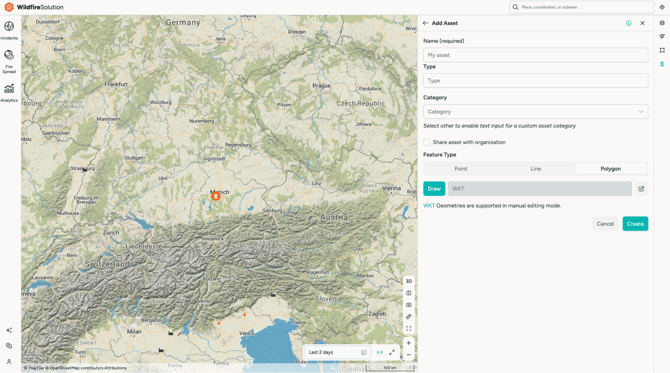Select Point feature type
The image size is (670, 373).
(x=461, y=169)
